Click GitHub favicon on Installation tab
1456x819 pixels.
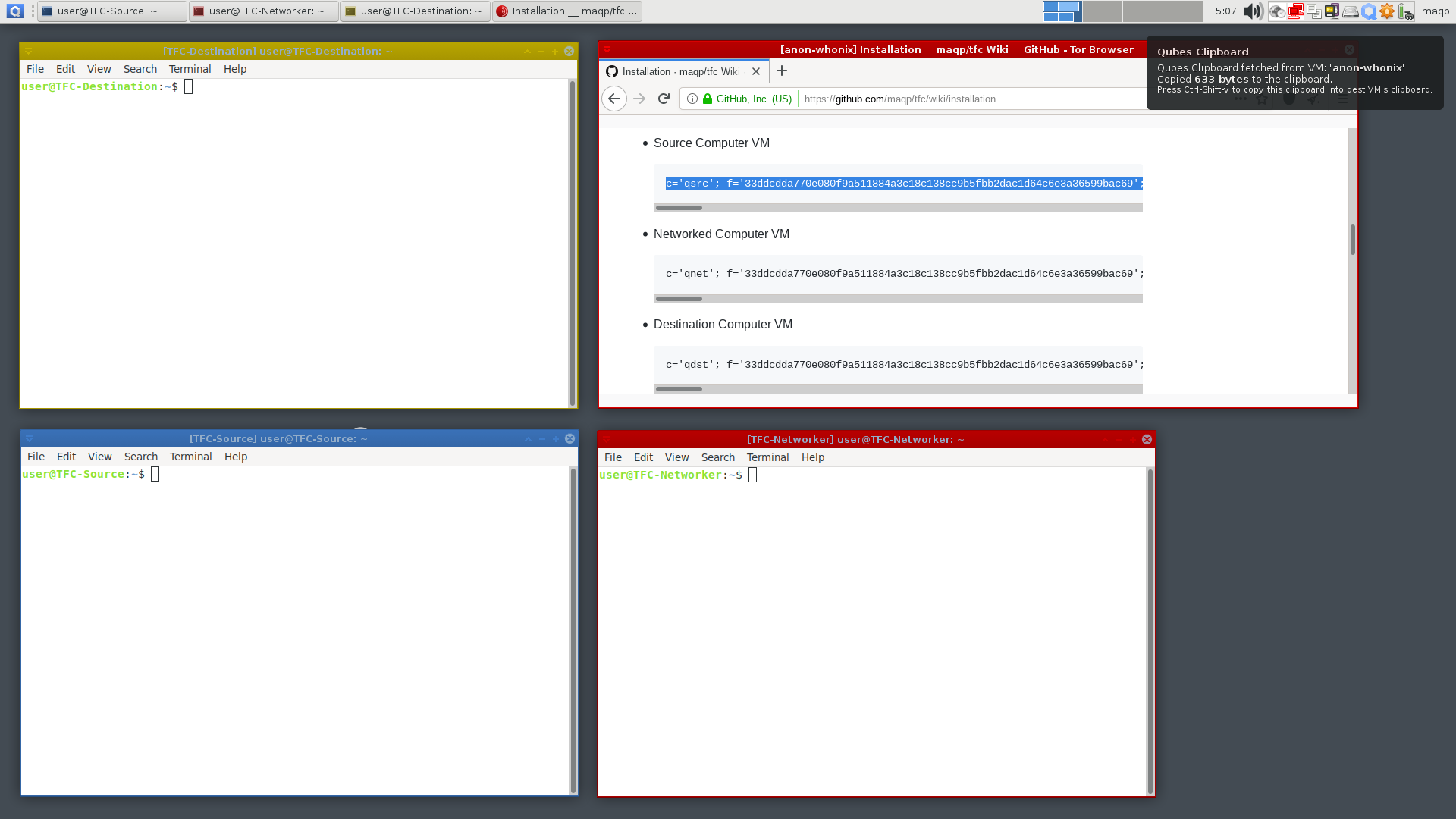pos(612,71)
